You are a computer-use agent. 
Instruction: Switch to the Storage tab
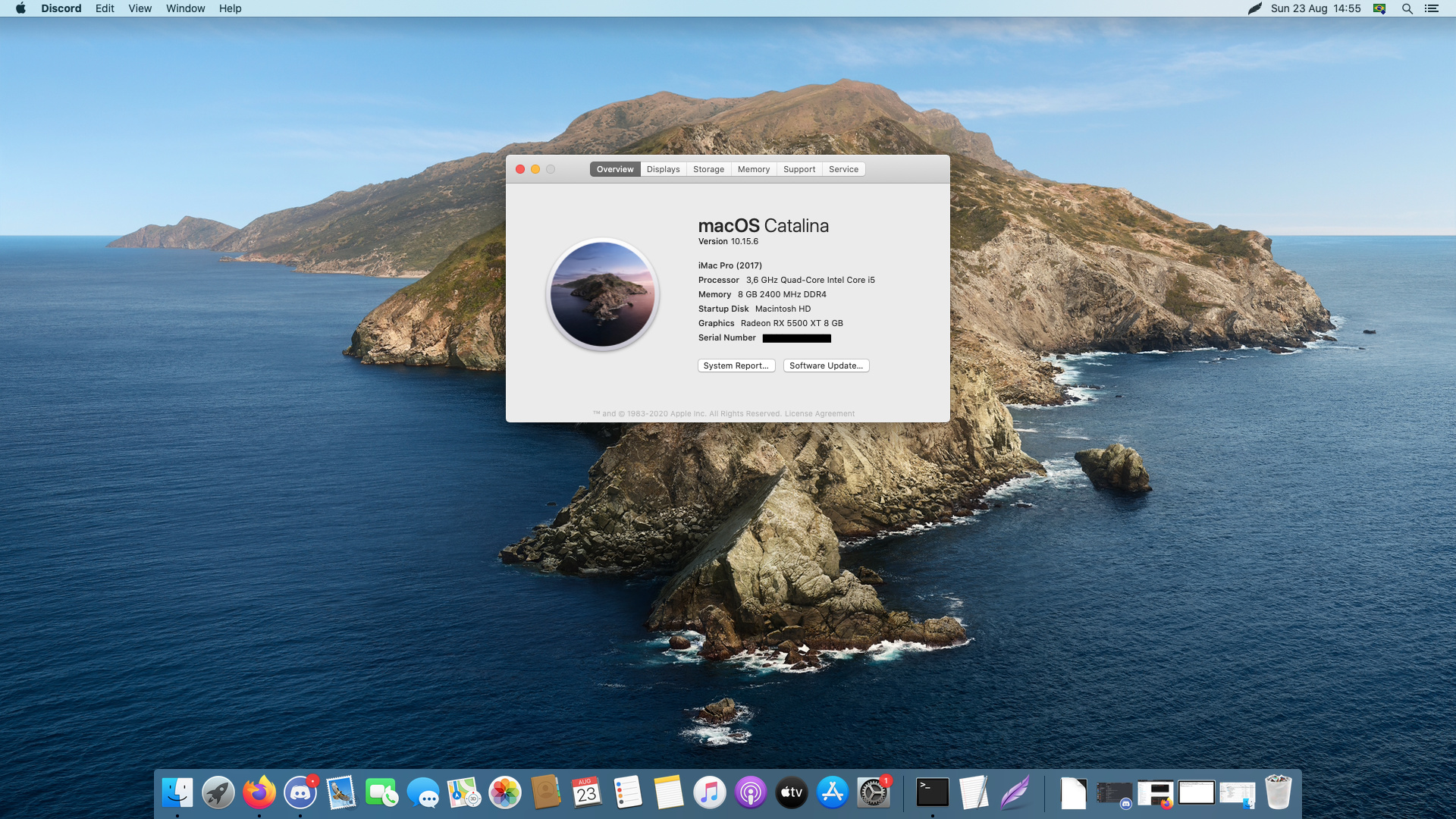point(708,169)
